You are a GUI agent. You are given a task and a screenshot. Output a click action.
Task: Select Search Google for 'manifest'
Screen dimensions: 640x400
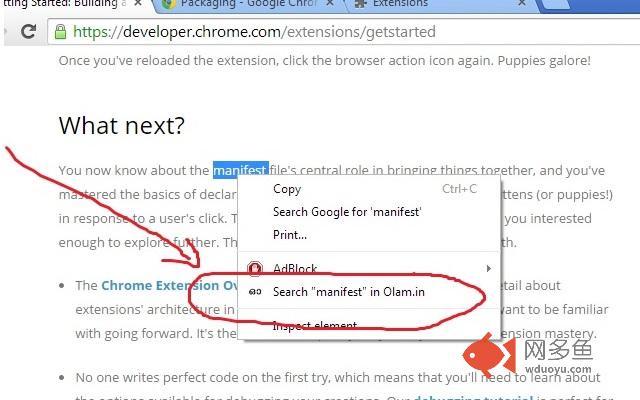369,212
